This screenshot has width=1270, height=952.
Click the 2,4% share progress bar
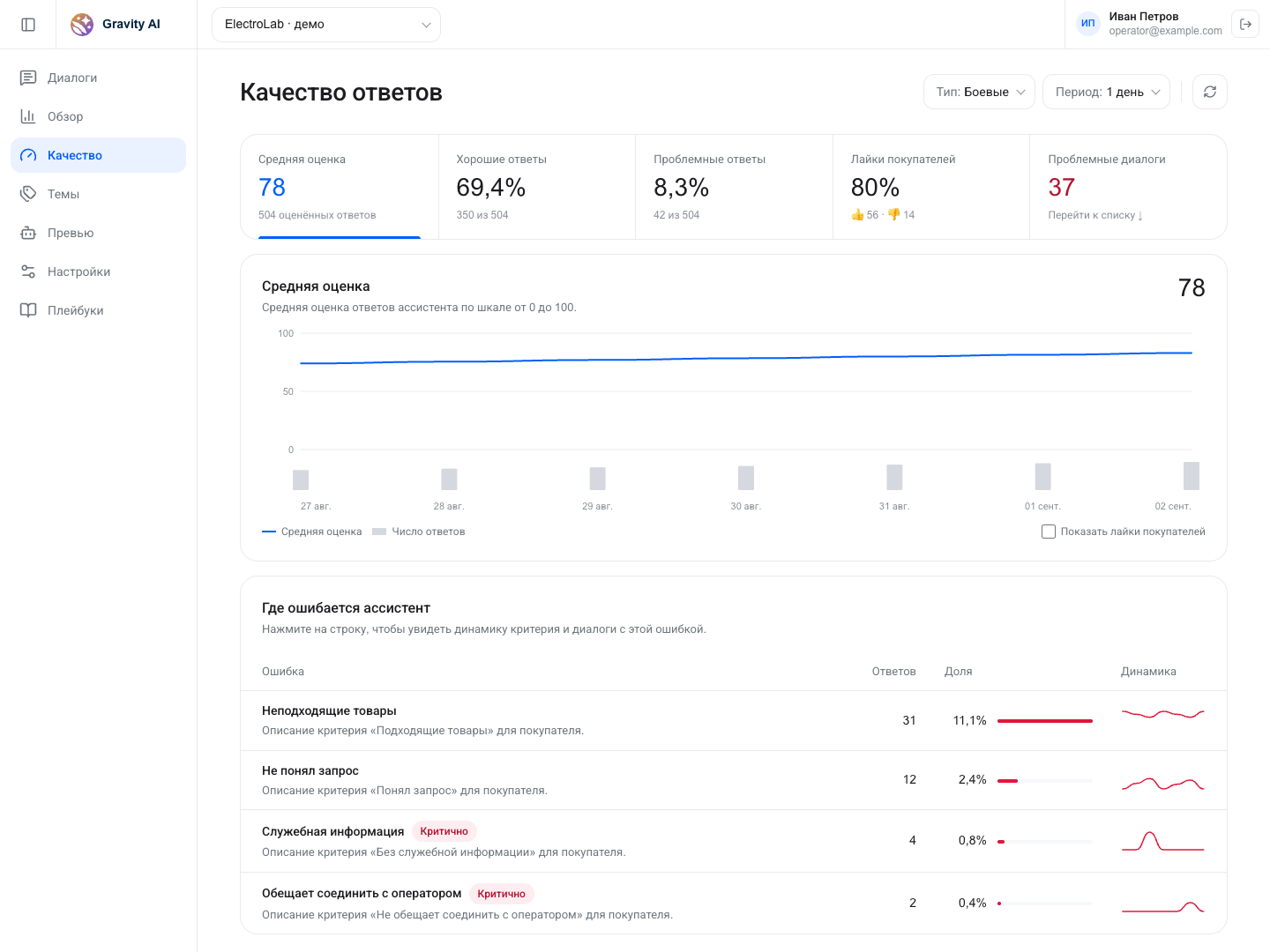point(1045,781)
